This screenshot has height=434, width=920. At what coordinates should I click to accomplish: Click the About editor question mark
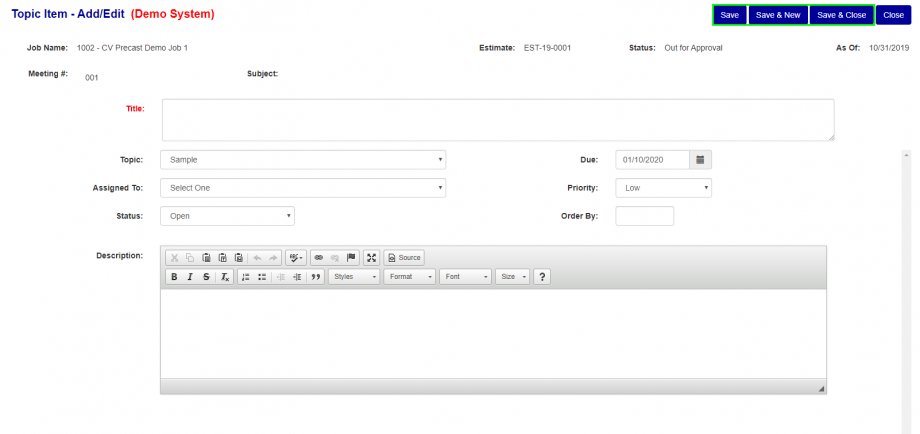[542, 277]
